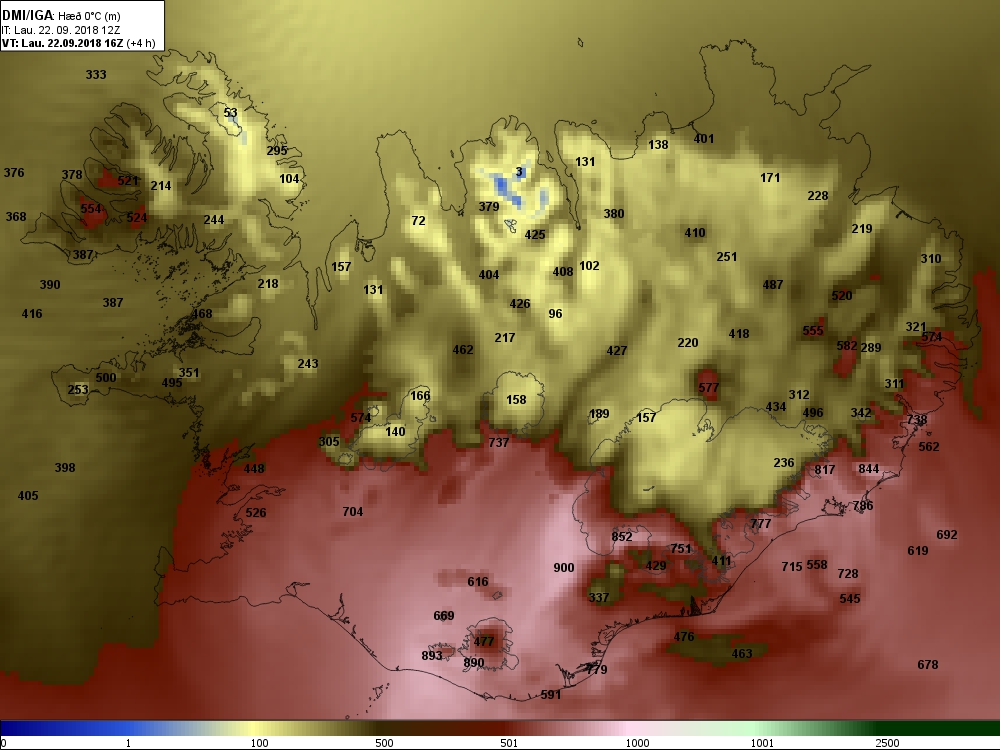Click the map value '416'
This screenshot has height=750, width=1000.
point(31,314)
